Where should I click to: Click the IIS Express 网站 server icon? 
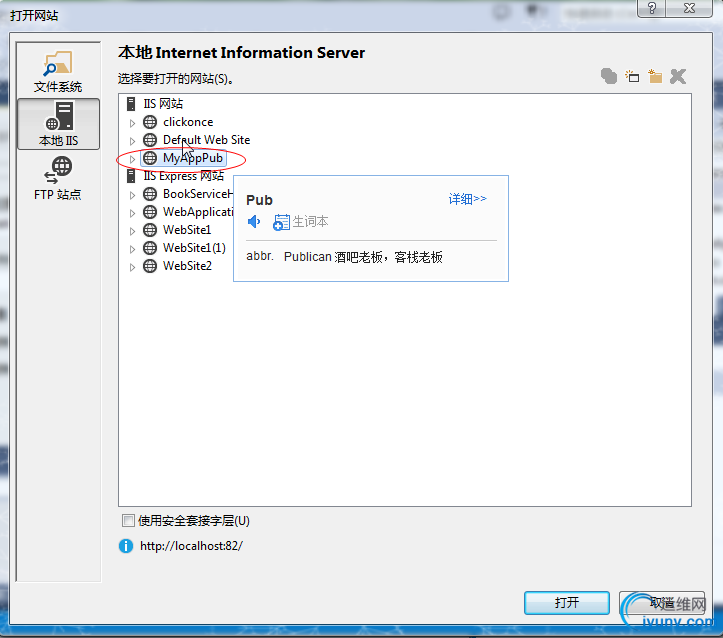coord(131,176)
